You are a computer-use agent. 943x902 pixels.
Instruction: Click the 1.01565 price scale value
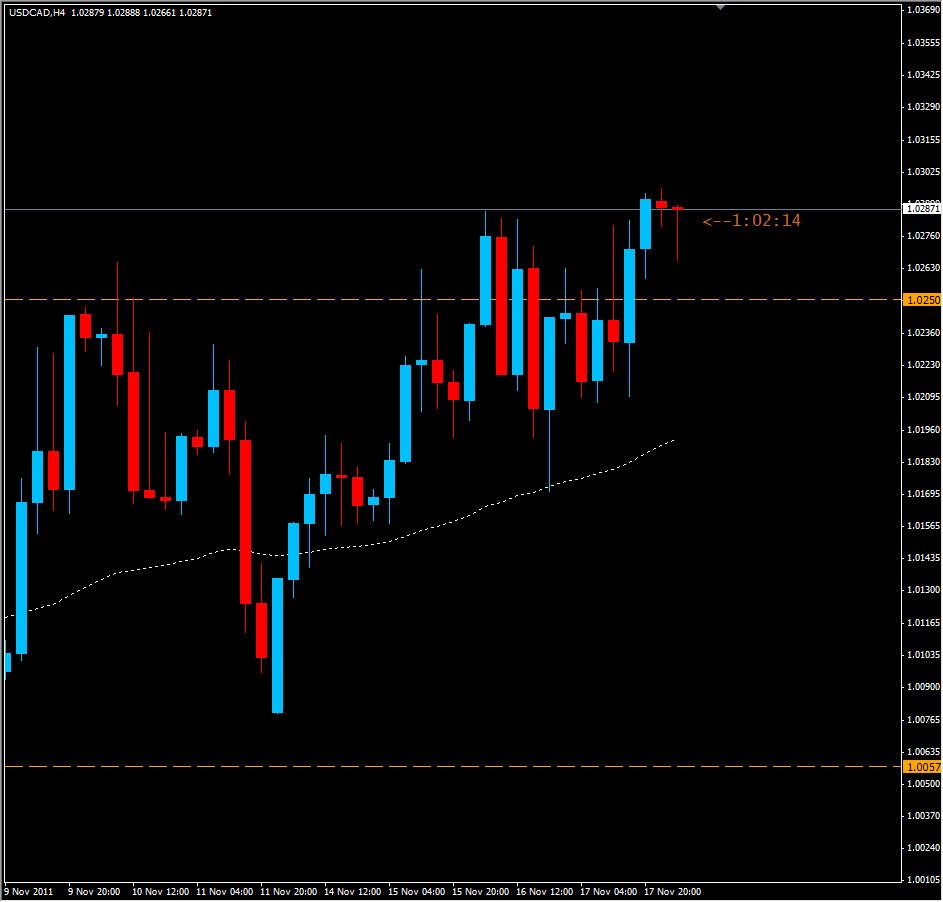[923, 526]
